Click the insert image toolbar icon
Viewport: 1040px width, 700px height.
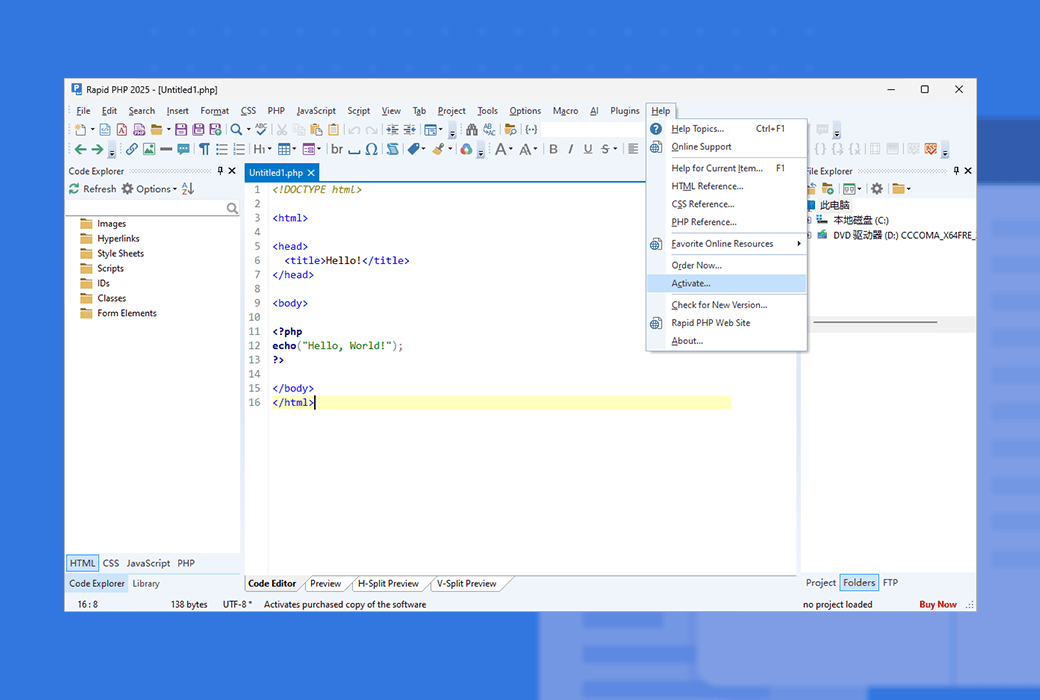(x=149, y=149)
